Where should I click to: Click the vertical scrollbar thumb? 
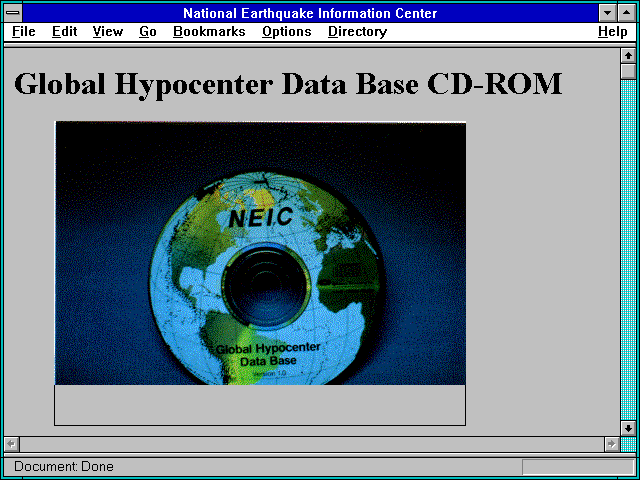point(628,71)
